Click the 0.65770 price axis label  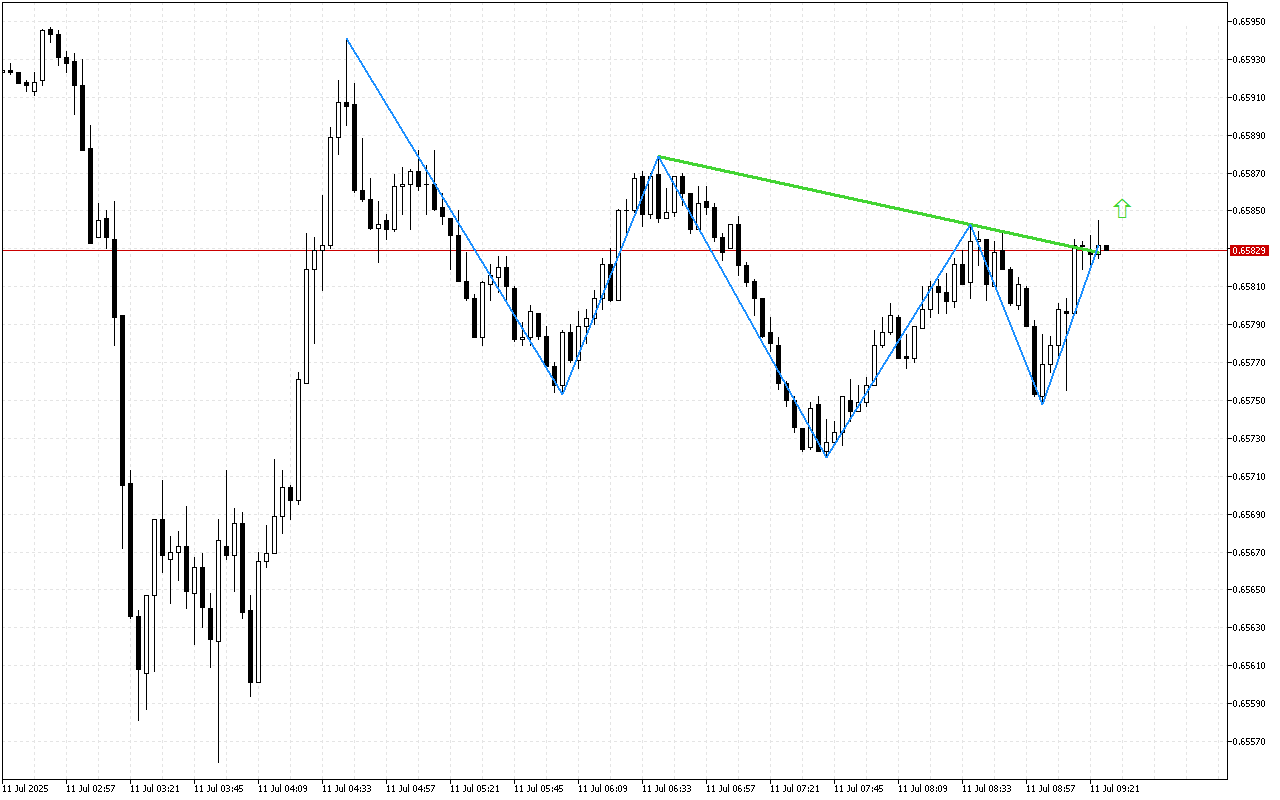(x=1250, y=363)
